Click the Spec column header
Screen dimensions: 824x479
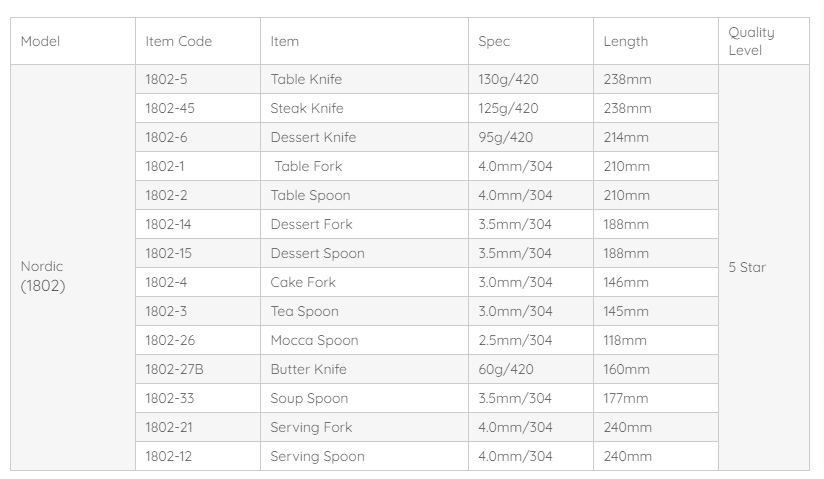(x=494, y=41)
